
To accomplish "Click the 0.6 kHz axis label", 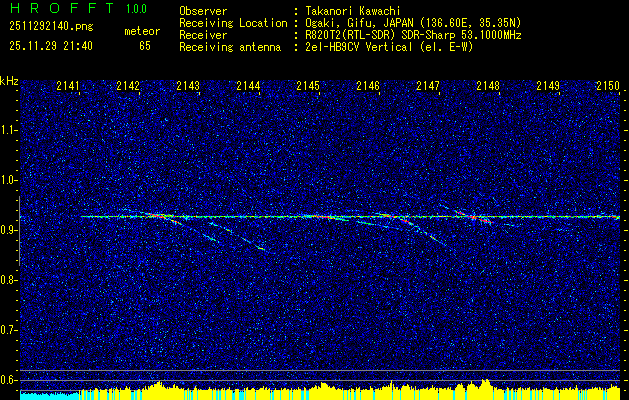I will [x=8, y=380].
